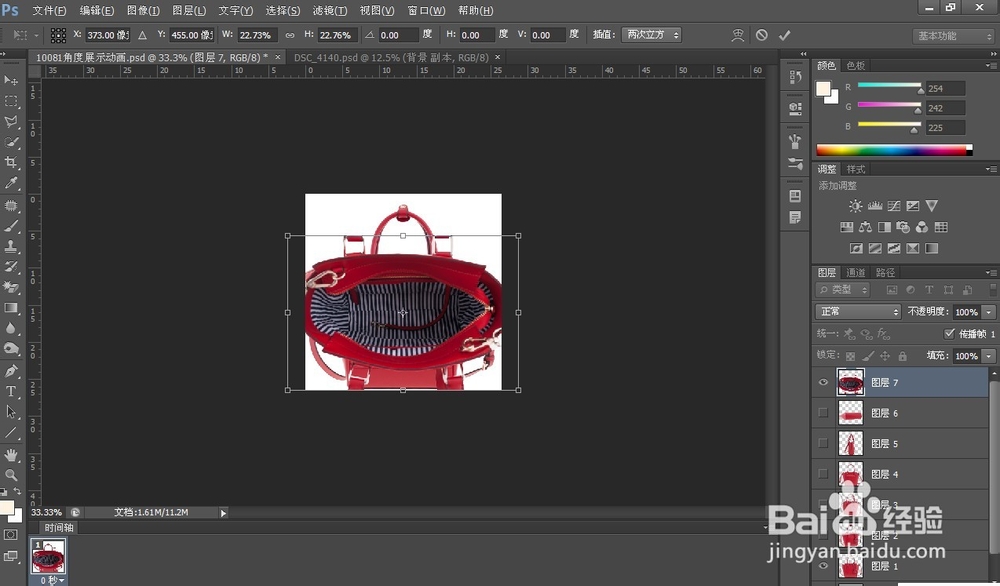Select the Hand tool
Viewport: 1000px width, 586px height.
pos(11,455)
